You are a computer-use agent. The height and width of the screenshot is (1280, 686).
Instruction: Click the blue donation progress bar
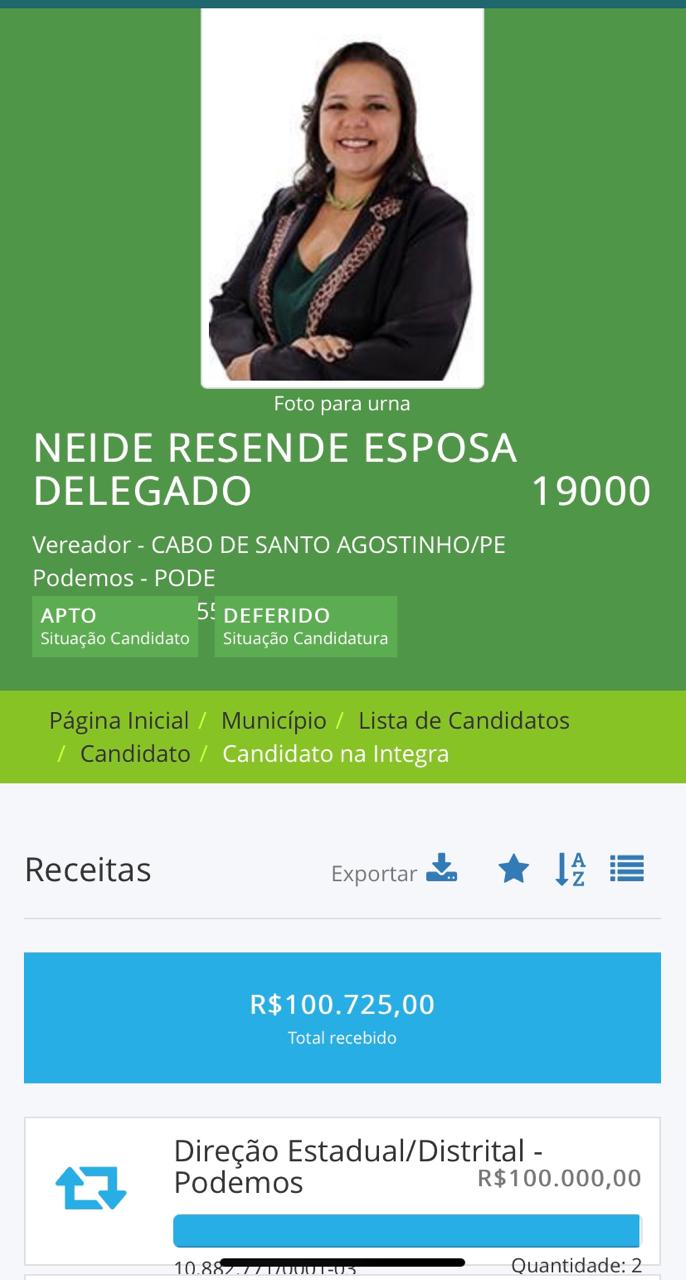pyautogui.click(x=406, y=1230)
